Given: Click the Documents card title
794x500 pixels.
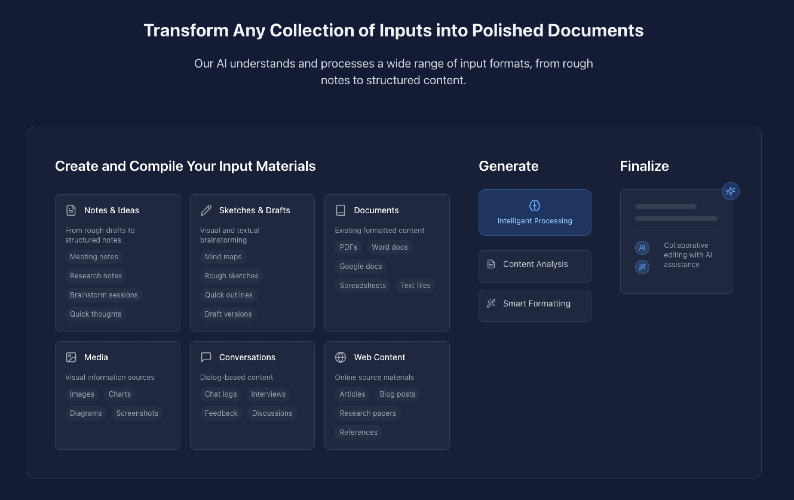Looking at the screenshot, I should (376, 210).
